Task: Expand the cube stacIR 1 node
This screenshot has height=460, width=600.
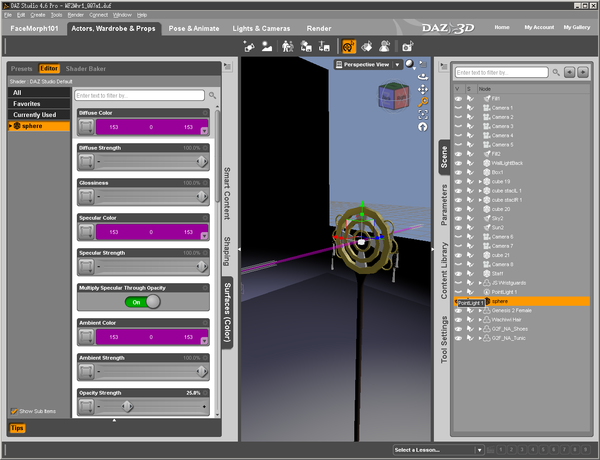Action: (480, 200)
